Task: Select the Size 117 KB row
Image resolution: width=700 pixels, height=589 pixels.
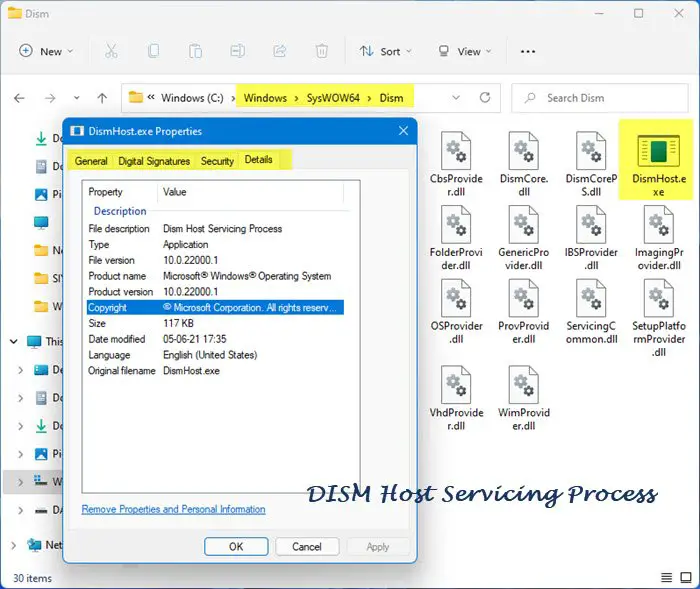Action: point(215,323)
